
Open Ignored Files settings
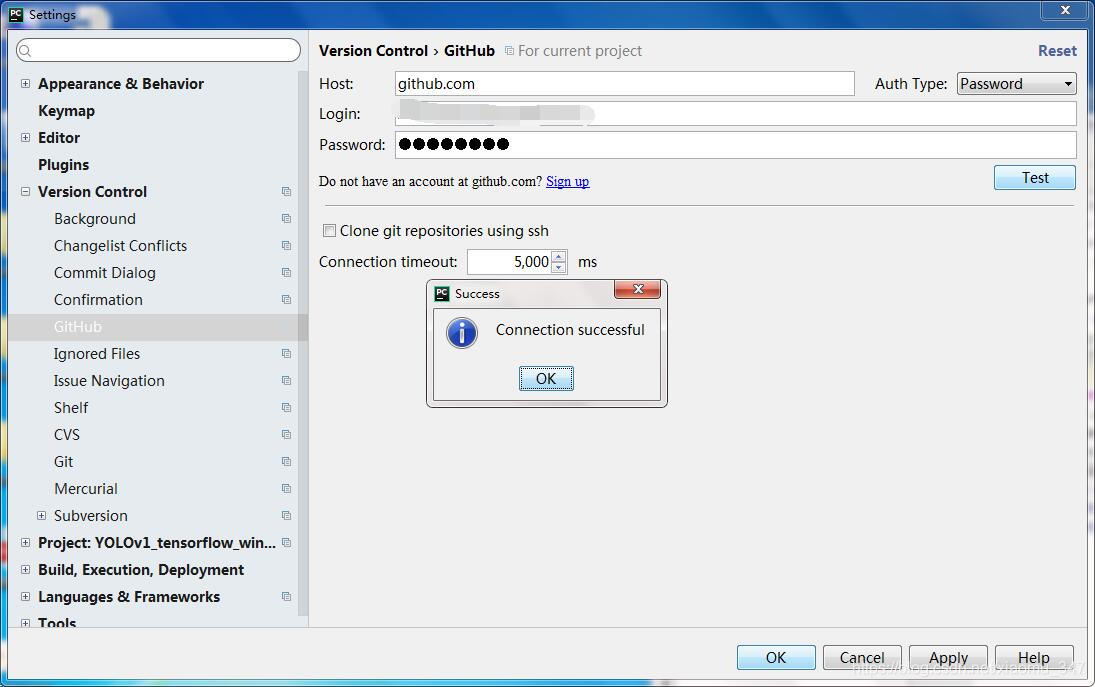(97, 354)
